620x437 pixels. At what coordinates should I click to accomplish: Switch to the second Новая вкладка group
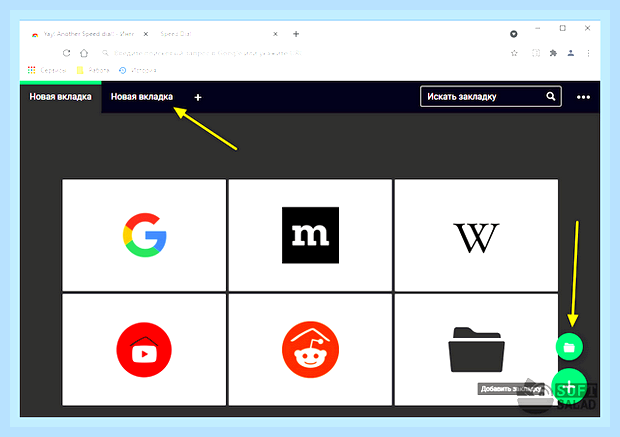pos(142,97)
